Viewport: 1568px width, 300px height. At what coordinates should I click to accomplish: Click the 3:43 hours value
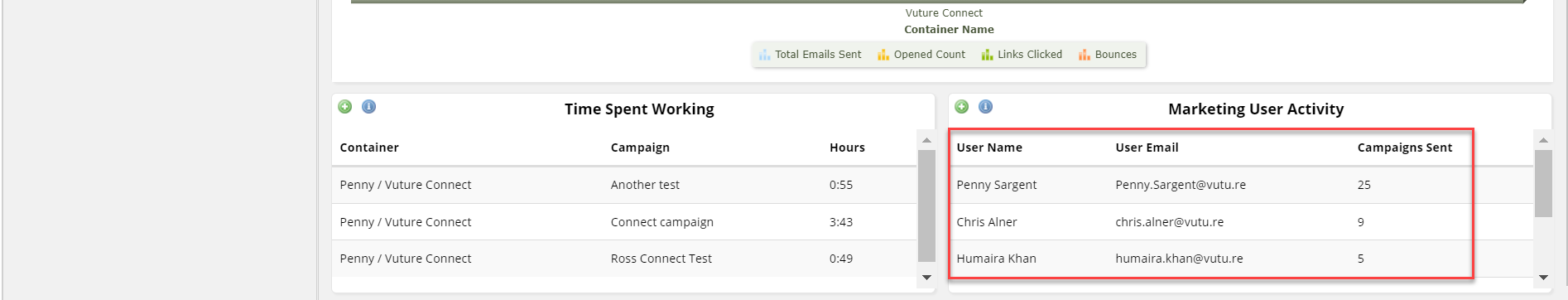click(x=841, y=222)
